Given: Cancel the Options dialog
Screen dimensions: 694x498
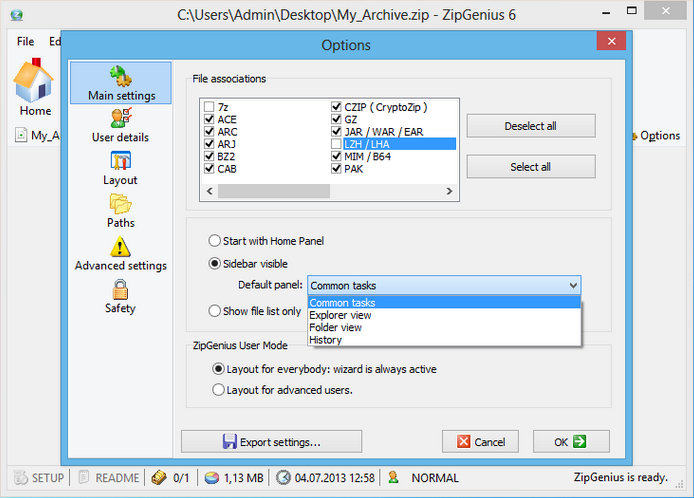Looking at the screenshot, I should pyautogui.click(x=480, y=442).
